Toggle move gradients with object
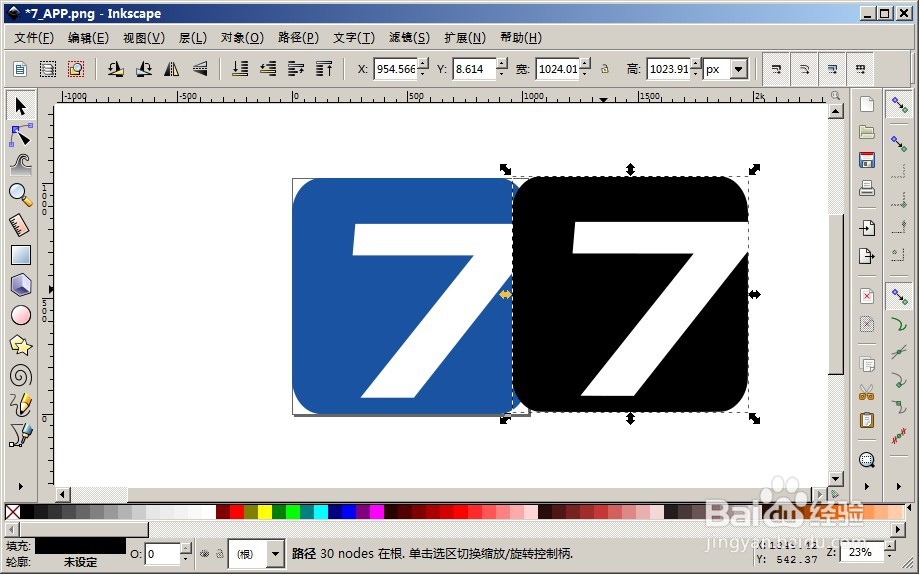Screen dimensions: 919x574 pyautogui.click(x=832, y=69)
